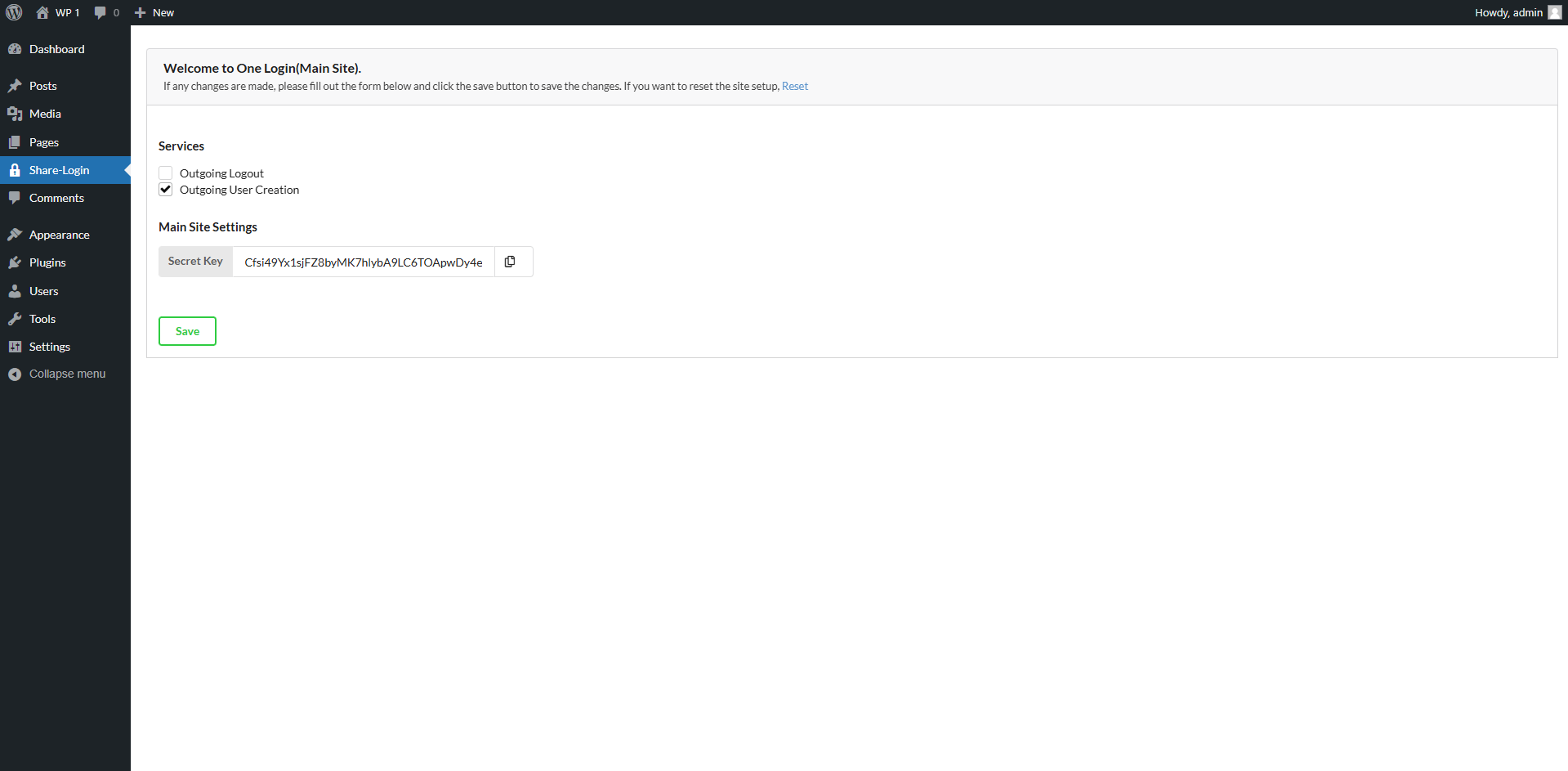Open the New content menu
The image size is (1568, 771).
(x=154, y=12)
